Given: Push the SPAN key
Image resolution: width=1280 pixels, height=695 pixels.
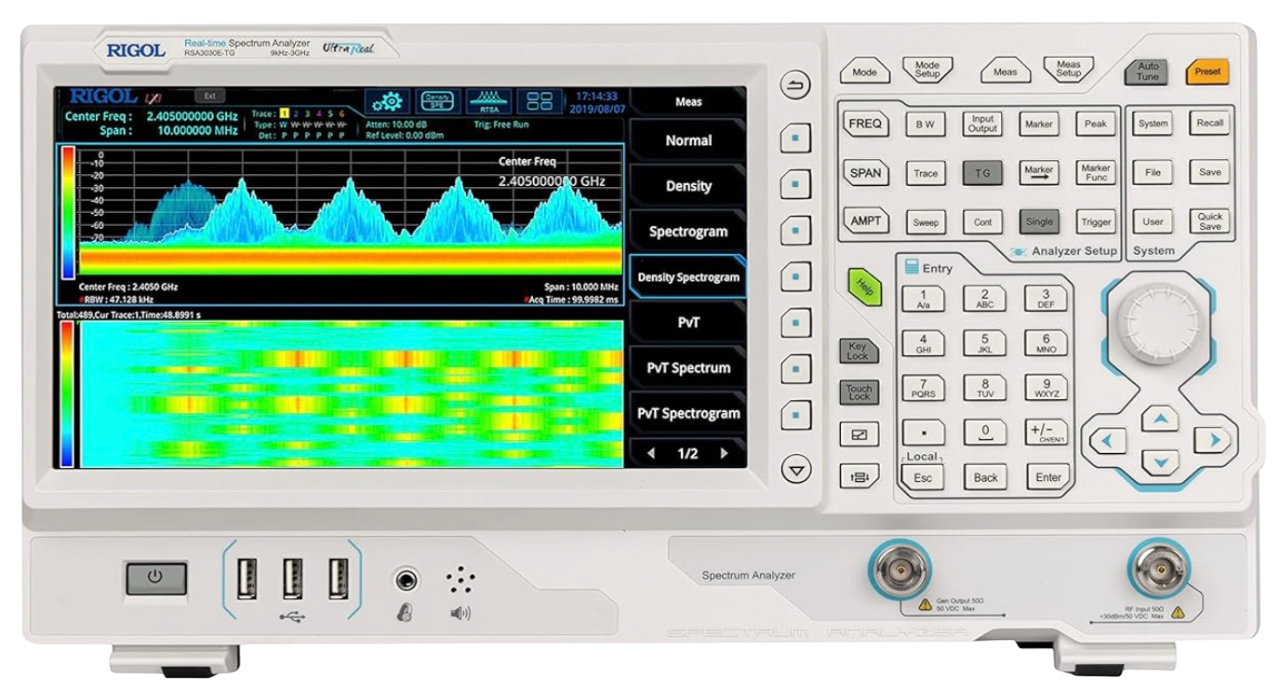Looking at the screenshot, I should click(865, 172).
